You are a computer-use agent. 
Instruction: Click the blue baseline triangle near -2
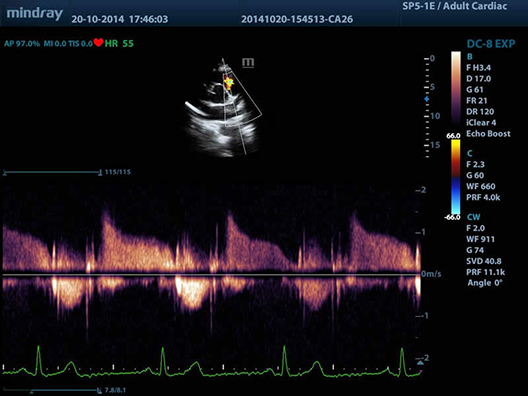pos(420,363)
